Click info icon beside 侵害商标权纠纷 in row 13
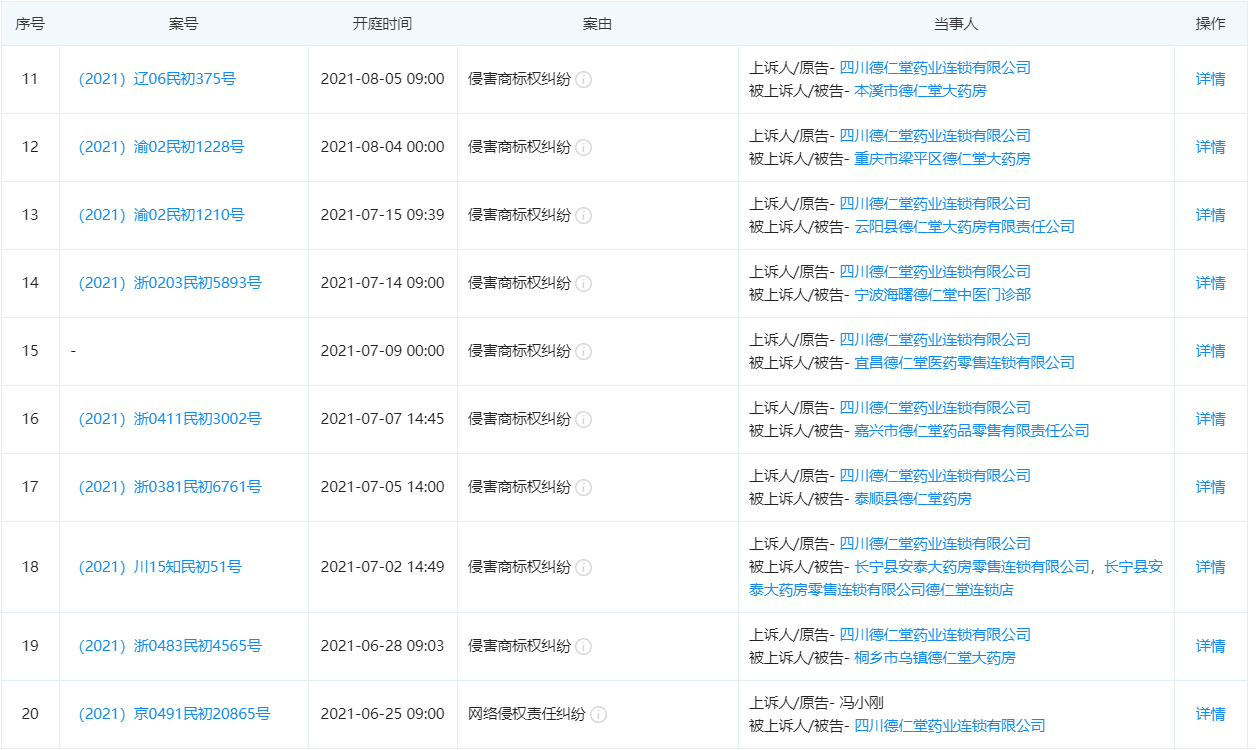The image size is (1256, 750). coord(584,215)
